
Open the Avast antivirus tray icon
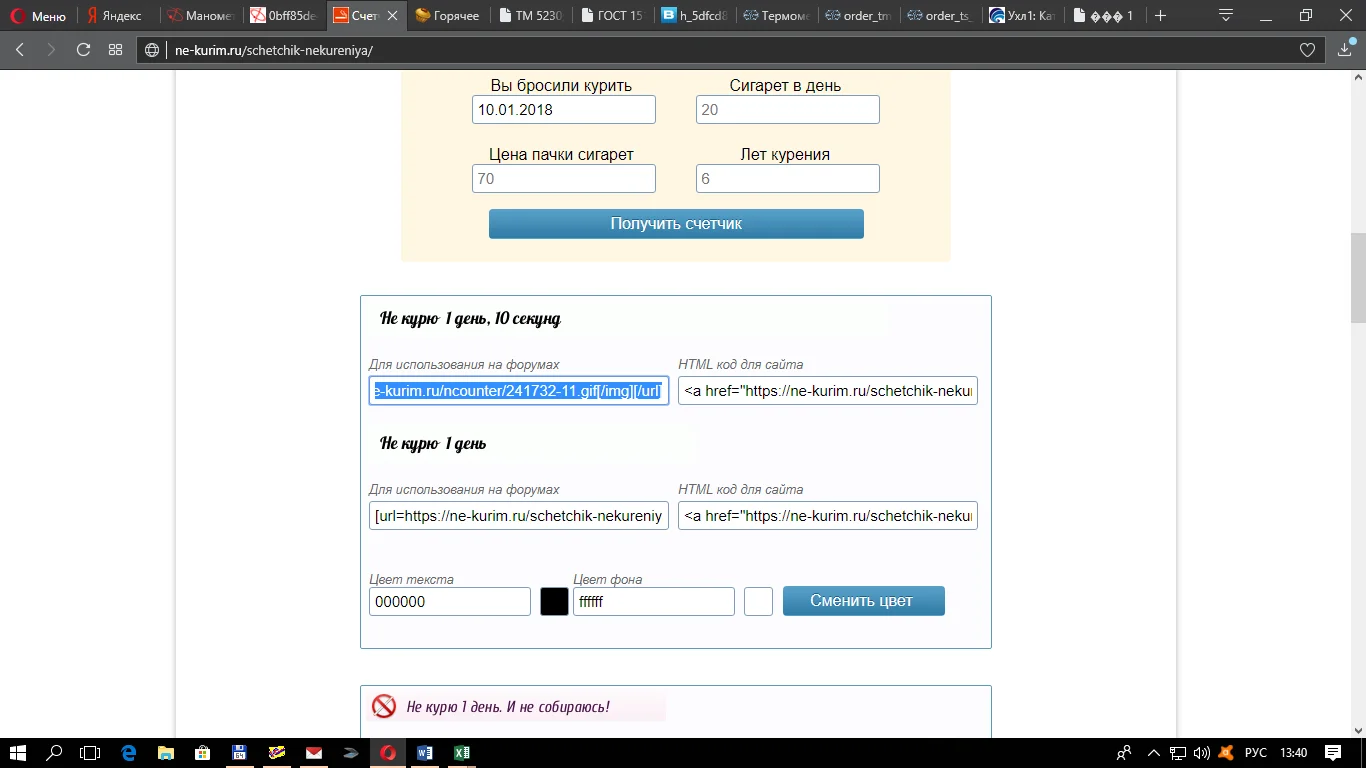(x=1226, y=753)
